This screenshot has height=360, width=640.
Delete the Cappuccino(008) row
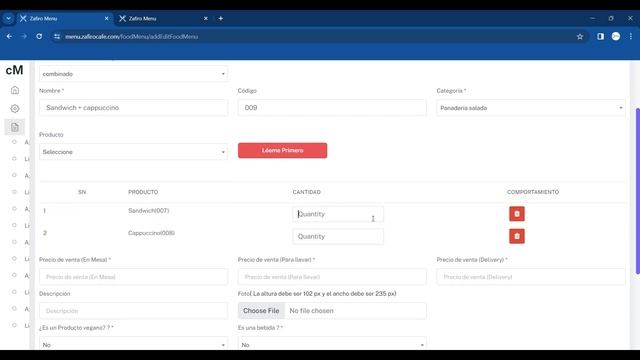(x=517, y=236)
